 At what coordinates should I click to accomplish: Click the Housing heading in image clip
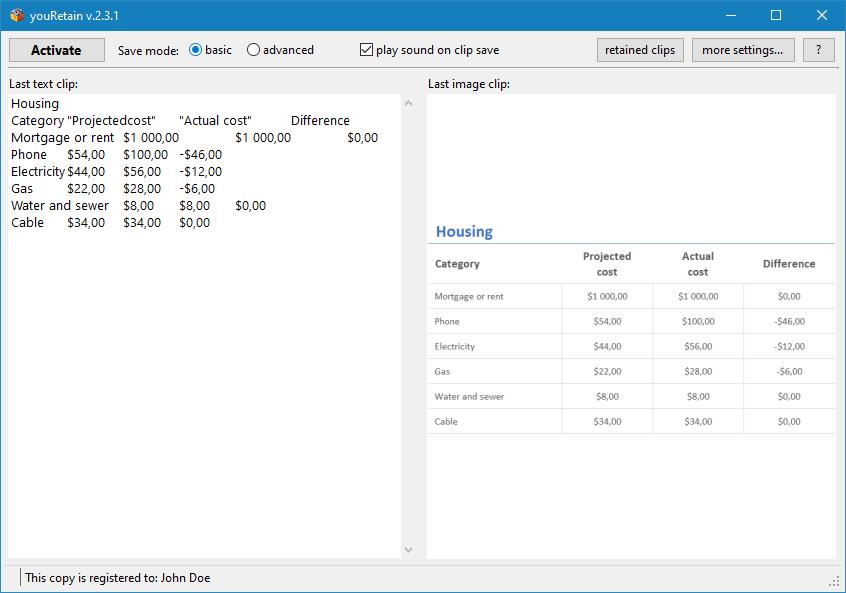click(x=464, y=231)
